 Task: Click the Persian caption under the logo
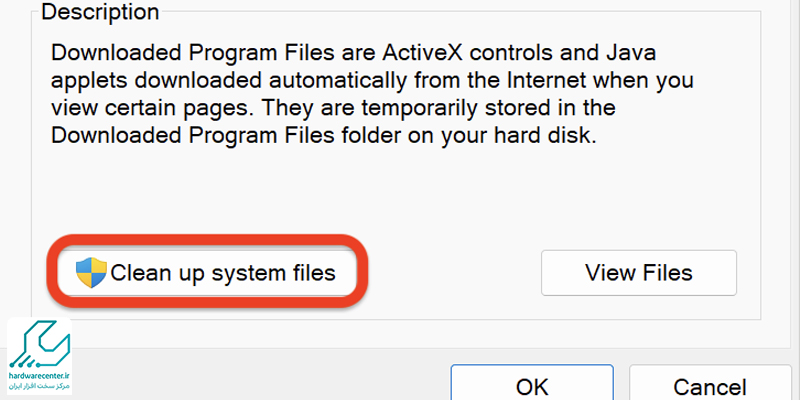coord(39,386)
